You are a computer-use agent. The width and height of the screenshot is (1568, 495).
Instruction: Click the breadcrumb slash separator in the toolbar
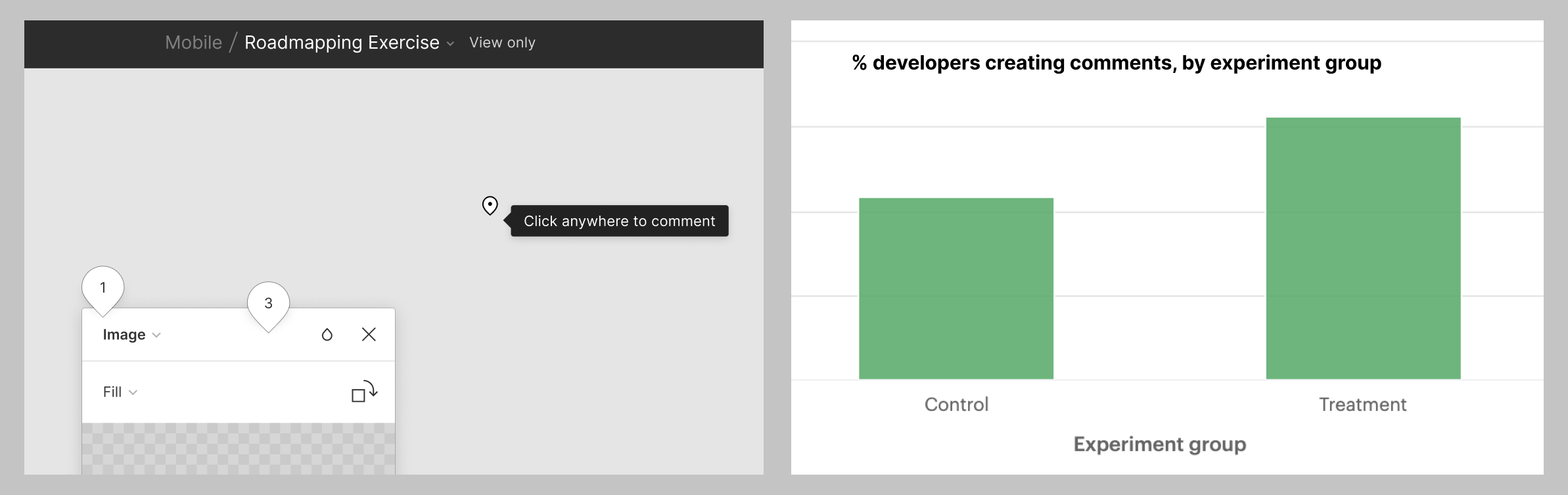[x=233, y=42]
